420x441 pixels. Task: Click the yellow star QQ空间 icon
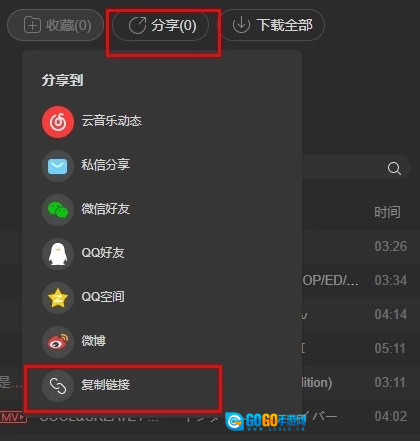[x=58, y=298]
